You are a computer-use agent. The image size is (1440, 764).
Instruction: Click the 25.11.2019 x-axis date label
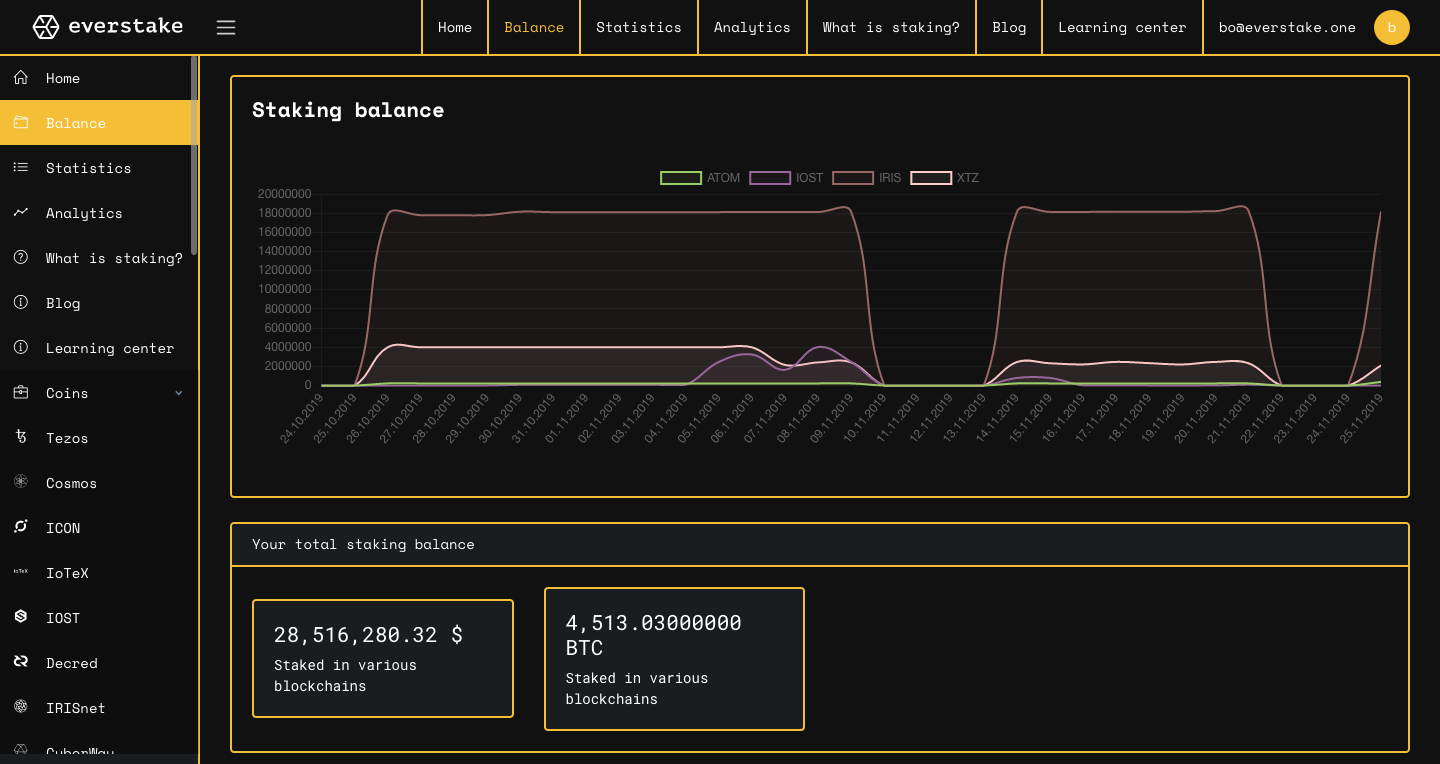coord(1360,418)
